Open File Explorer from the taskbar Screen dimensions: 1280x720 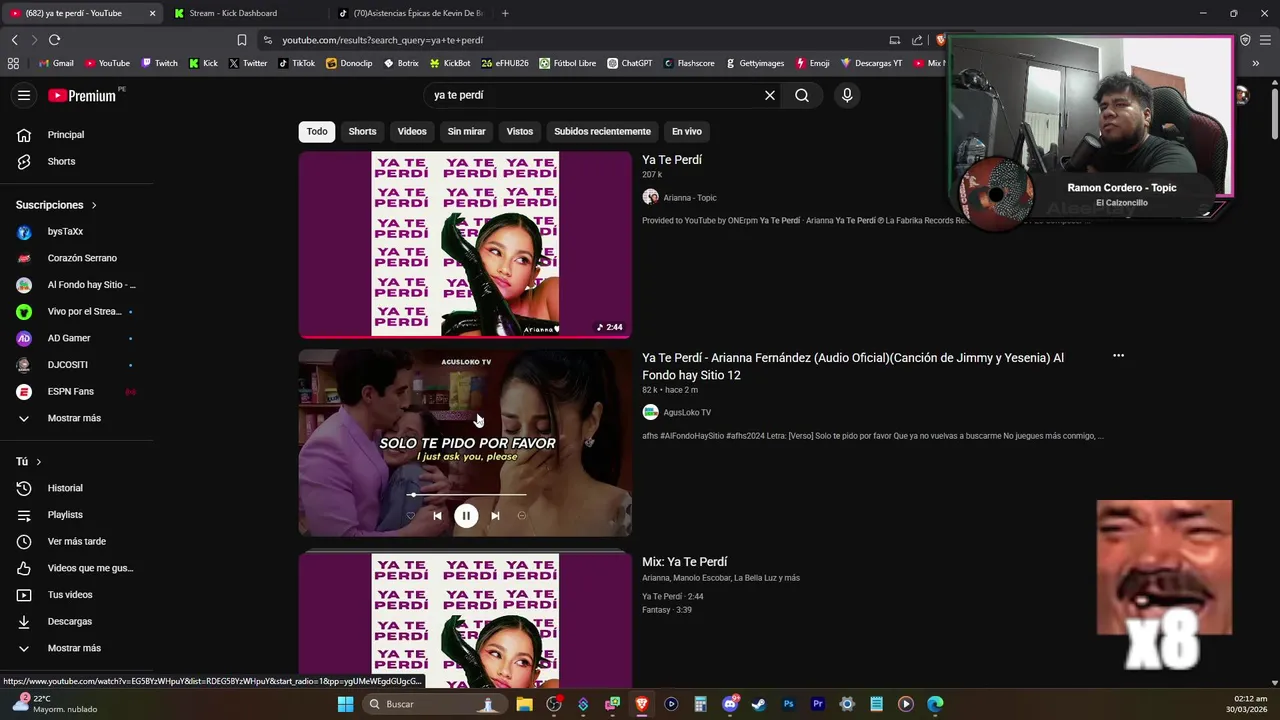(x=524, y=704)
